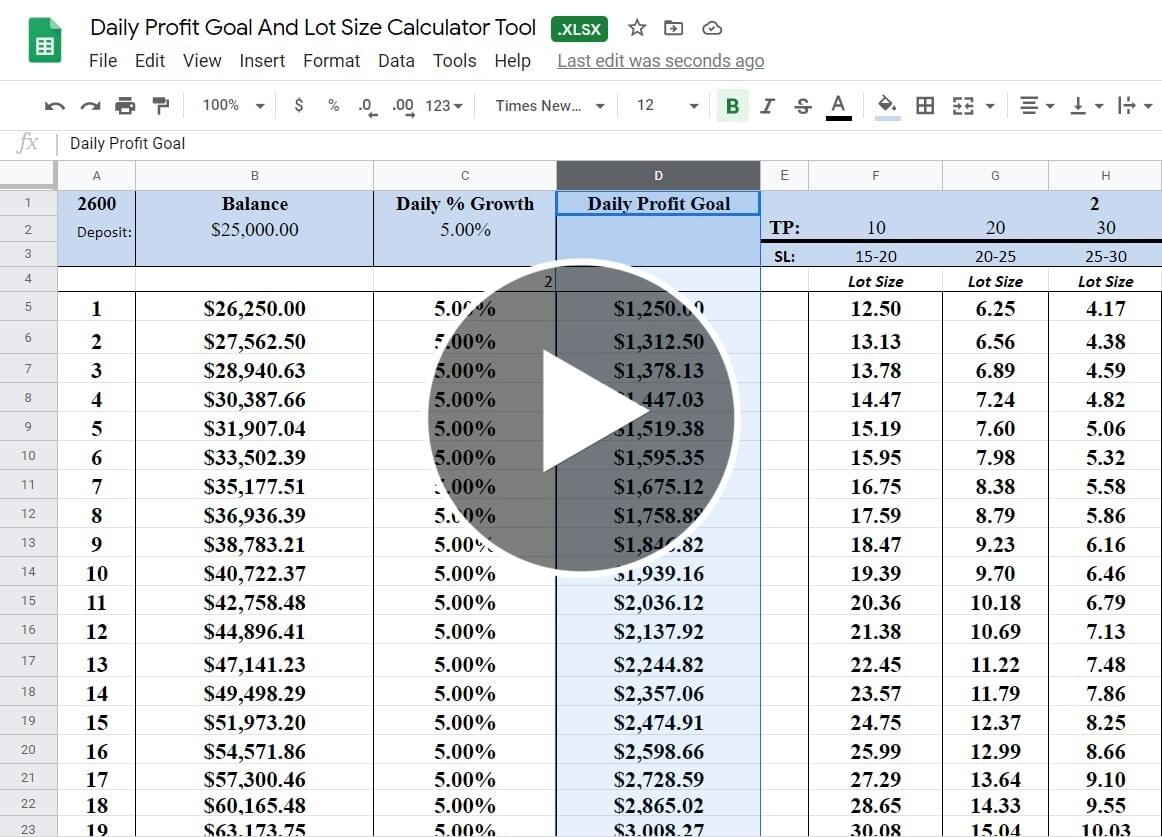Open the cell borders tool

pos(925,106)
